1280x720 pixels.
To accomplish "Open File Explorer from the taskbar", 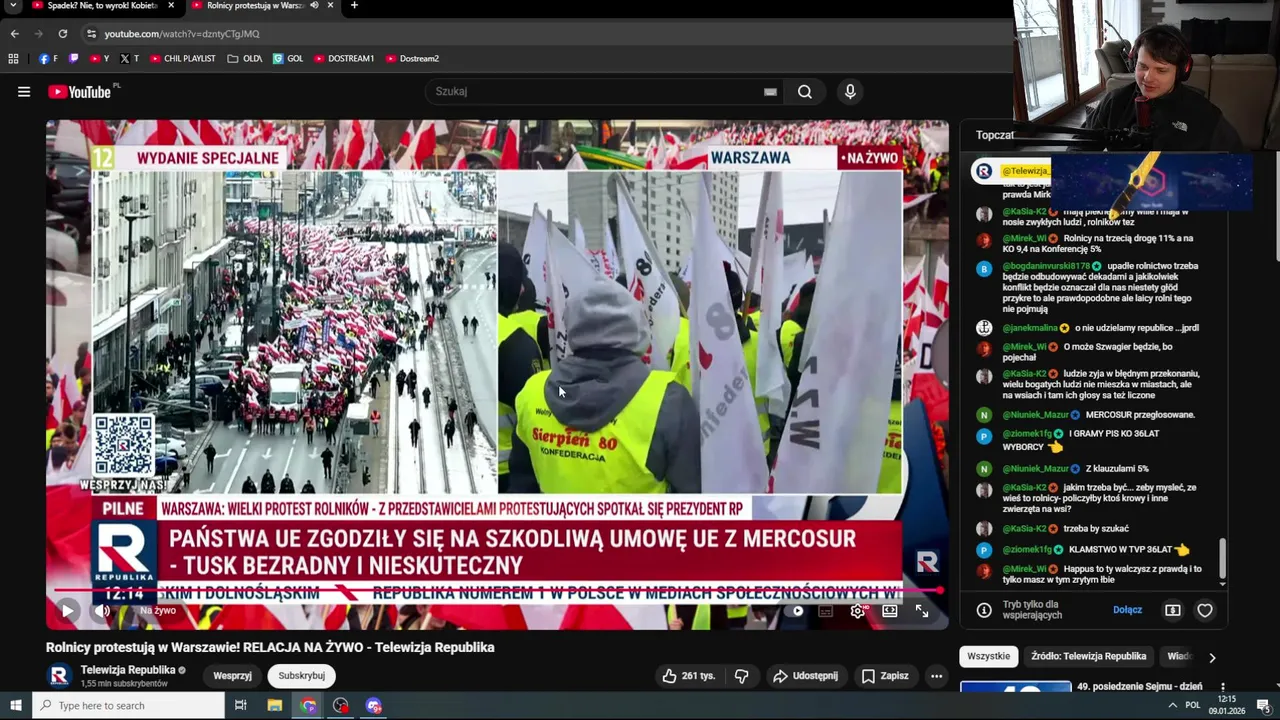I will pyautogui.click(x=275, y=706).
